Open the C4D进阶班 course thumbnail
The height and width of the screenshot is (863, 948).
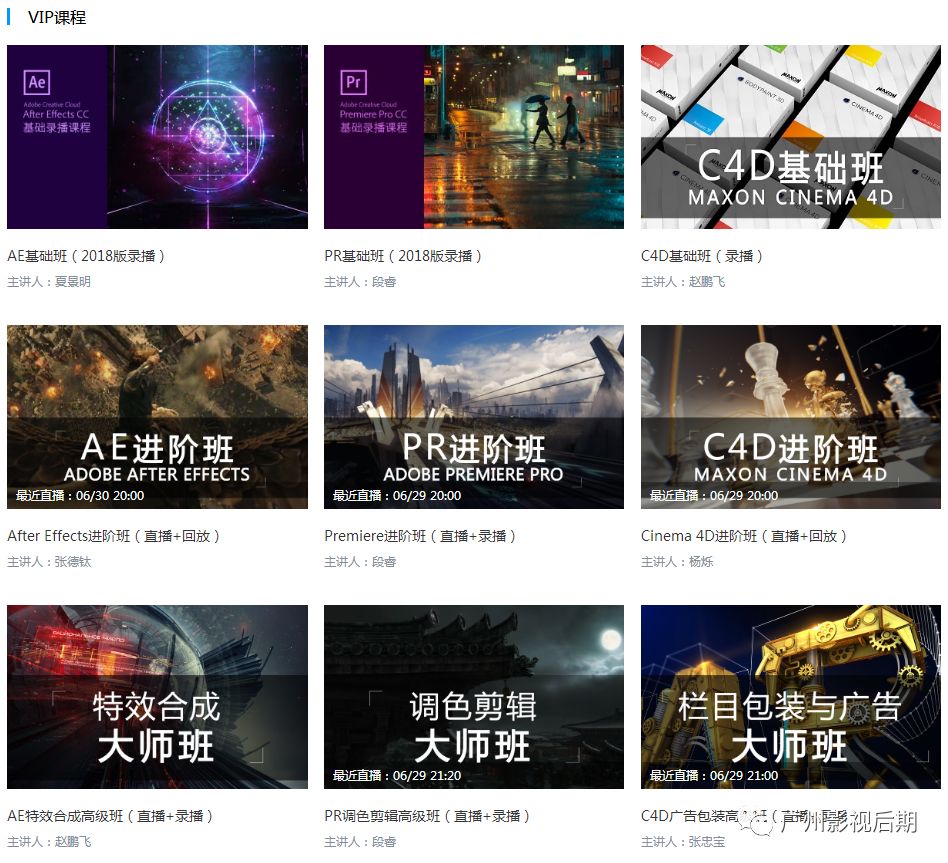pos(791,417)
